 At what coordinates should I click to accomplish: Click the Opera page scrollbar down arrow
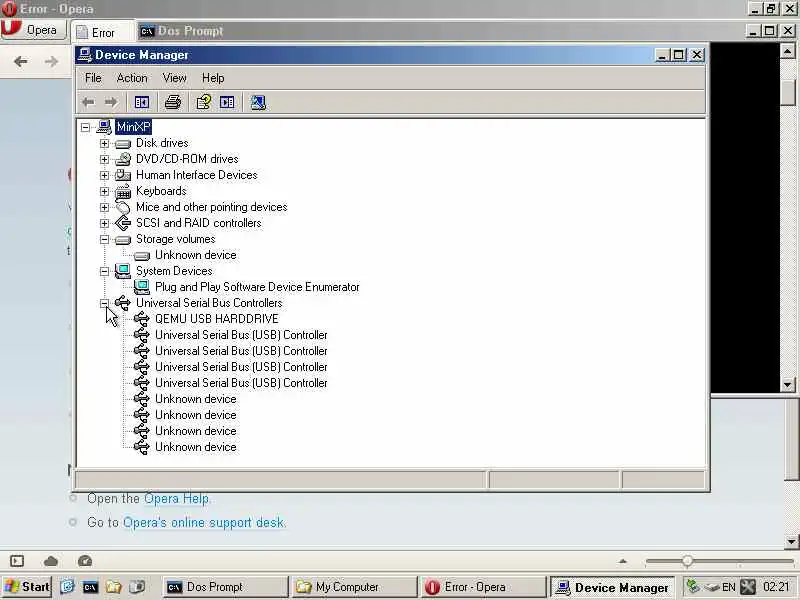click(x=791, y=541)
